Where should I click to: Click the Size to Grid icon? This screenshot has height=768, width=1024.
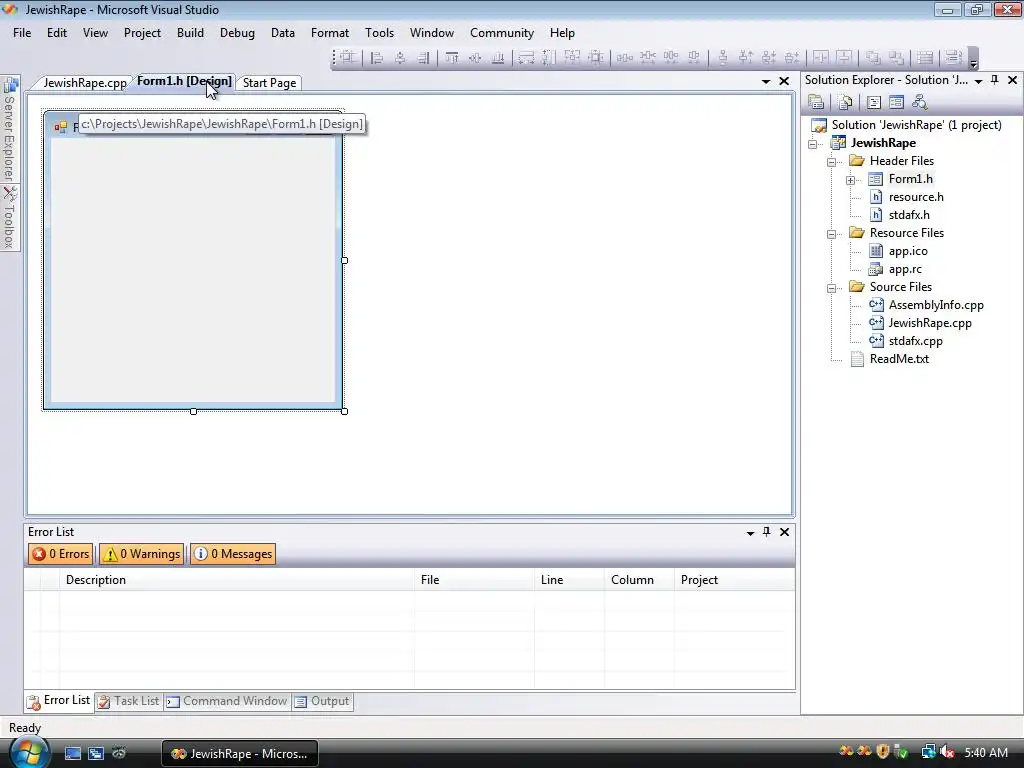[x=596, y=58]
